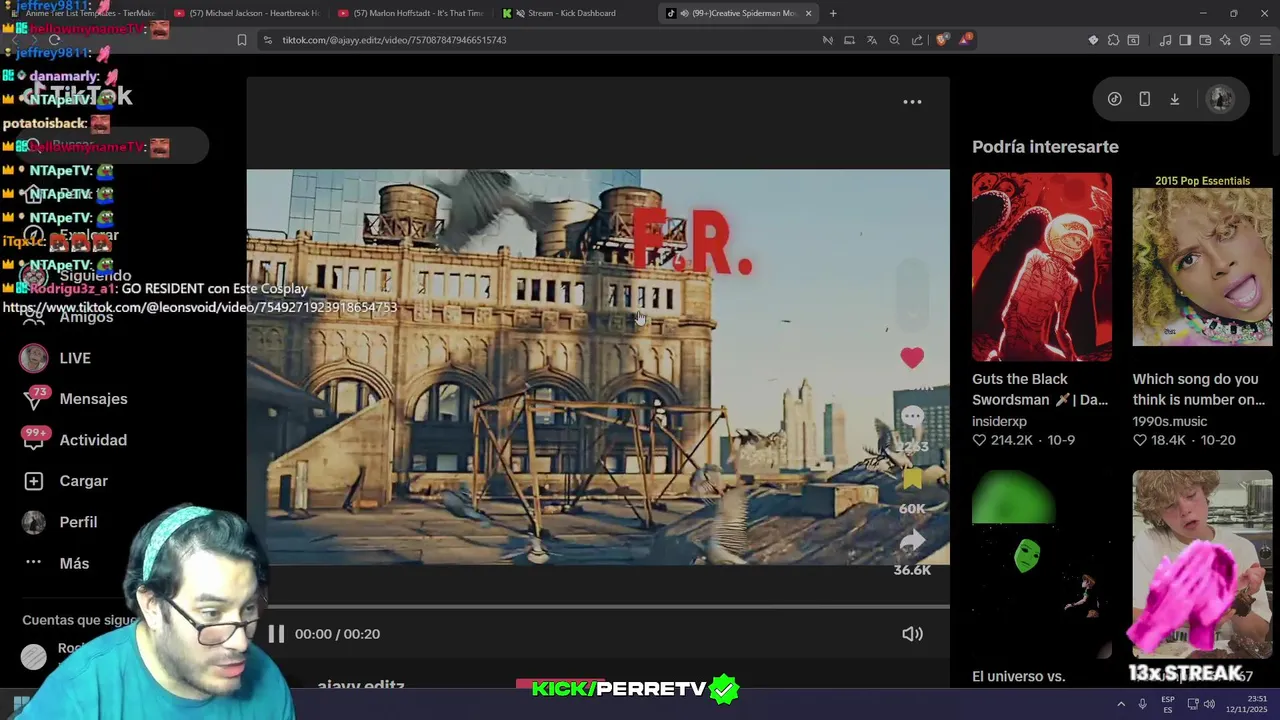The width and height of the screenshot is (1280, 720).
Task: Show hidden system tray icons chevron
Action: [1121, 704]
